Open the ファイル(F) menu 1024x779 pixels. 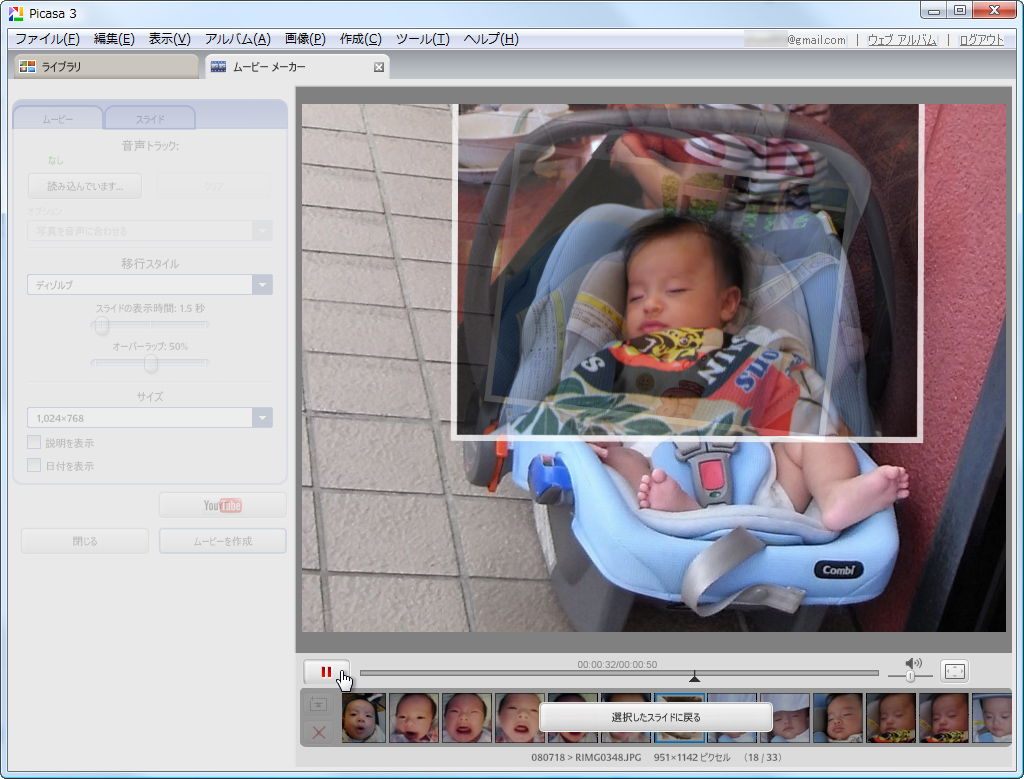(47, 39)
